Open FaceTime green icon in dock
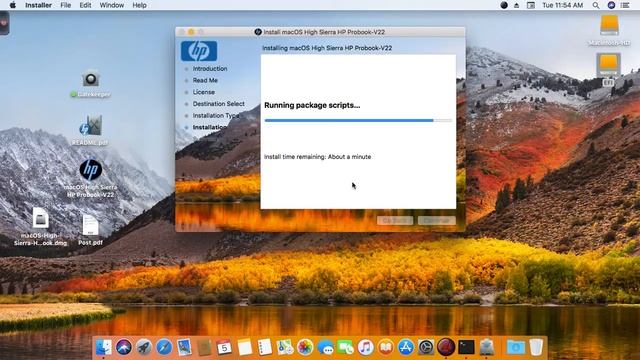This screenshot has width=640, height=360. [345, 347]
